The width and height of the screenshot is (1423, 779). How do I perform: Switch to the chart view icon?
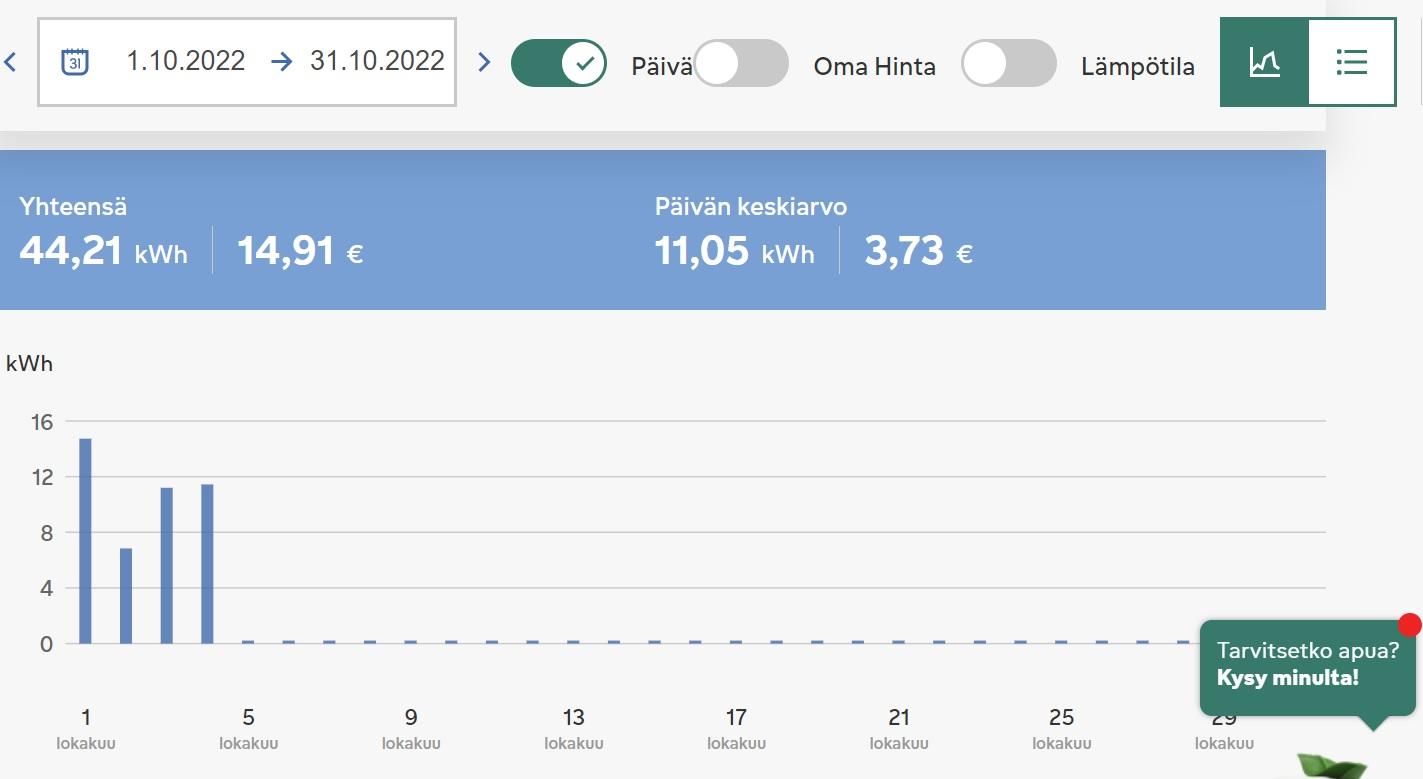coord(1264,62)
